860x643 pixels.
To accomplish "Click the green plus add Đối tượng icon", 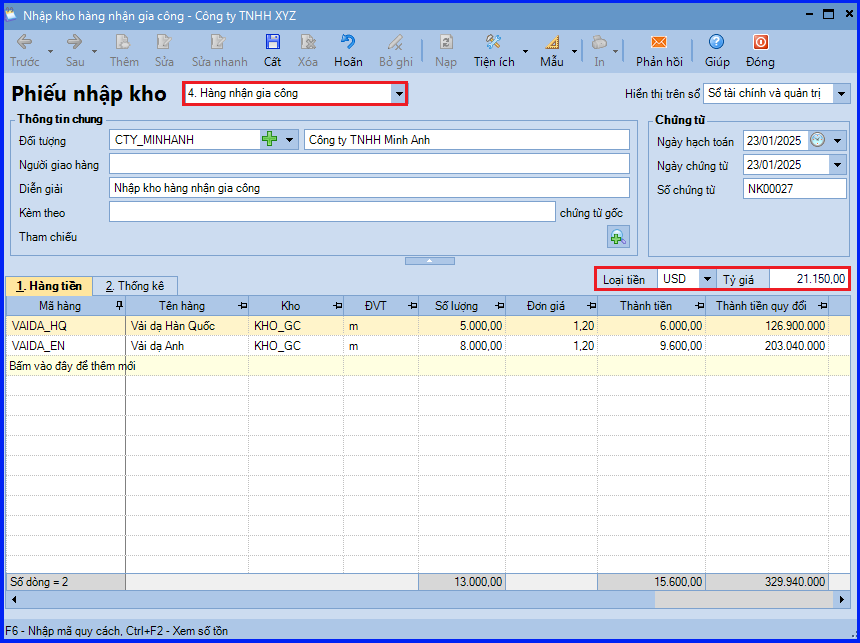I will pos(269,139).
